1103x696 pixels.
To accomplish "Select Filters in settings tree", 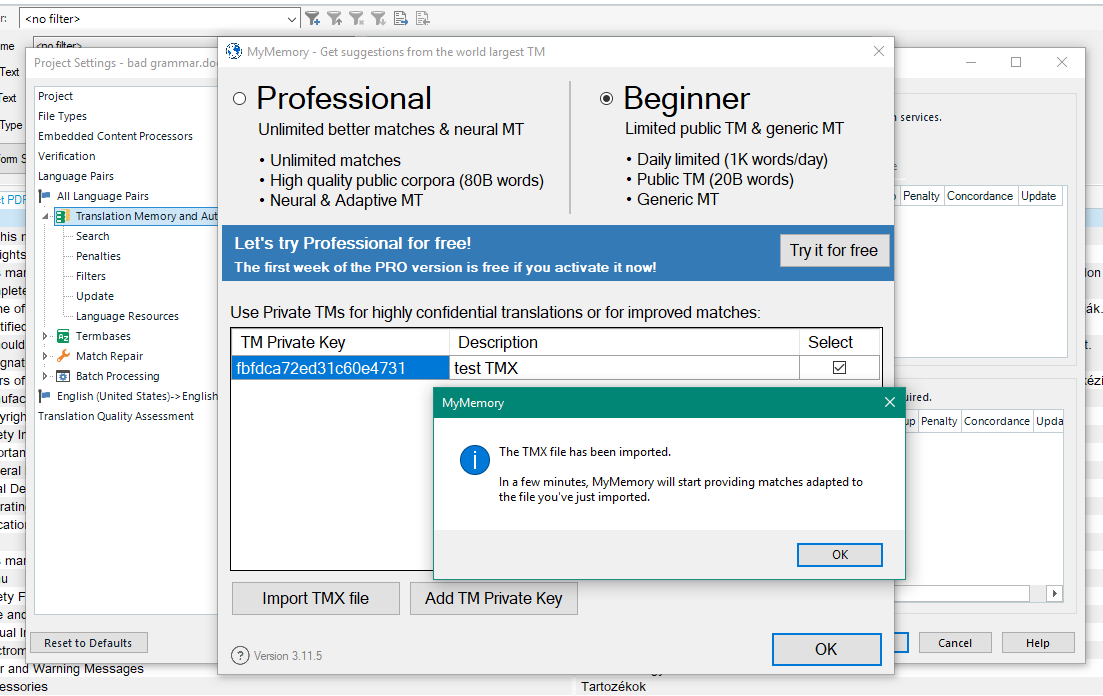I will click(x=91, y=277).
